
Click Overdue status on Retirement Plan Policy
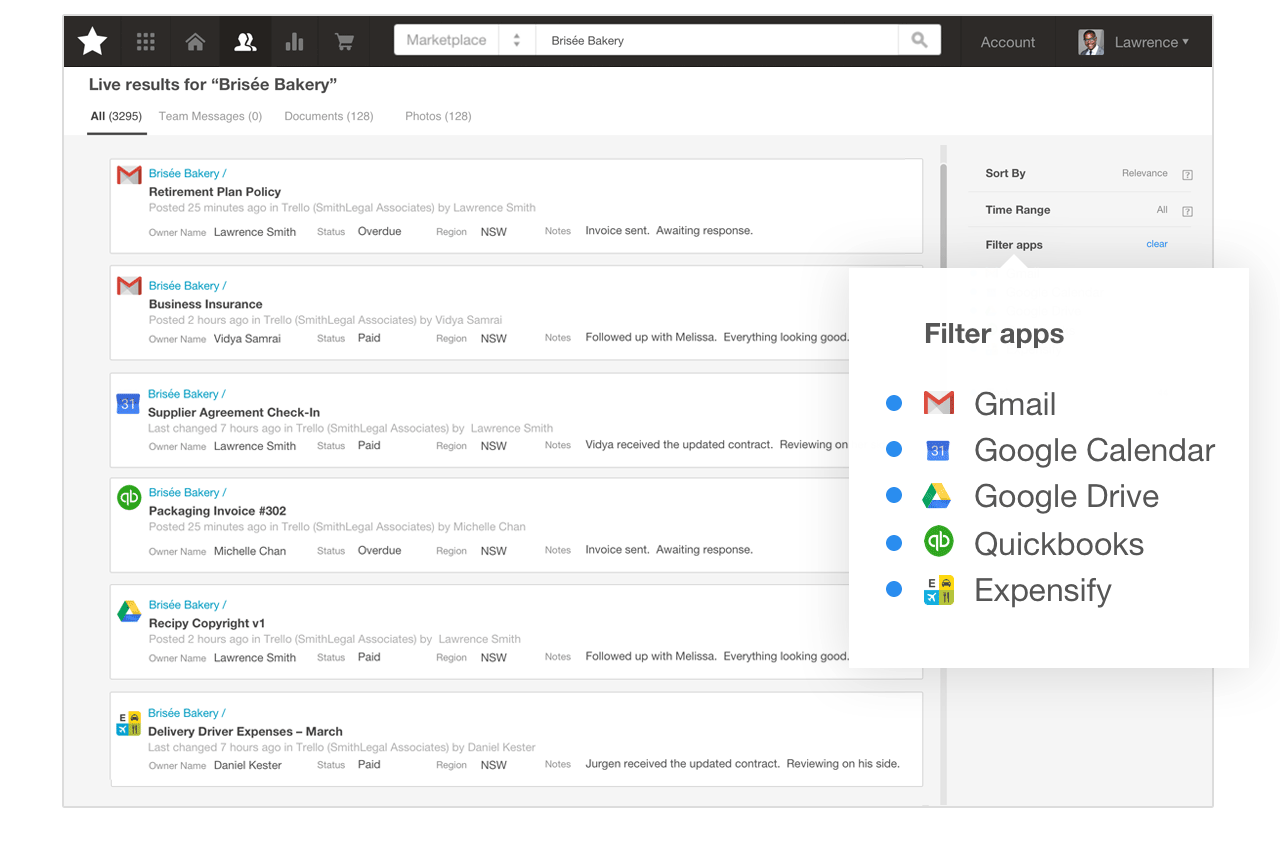pos(379,231)
